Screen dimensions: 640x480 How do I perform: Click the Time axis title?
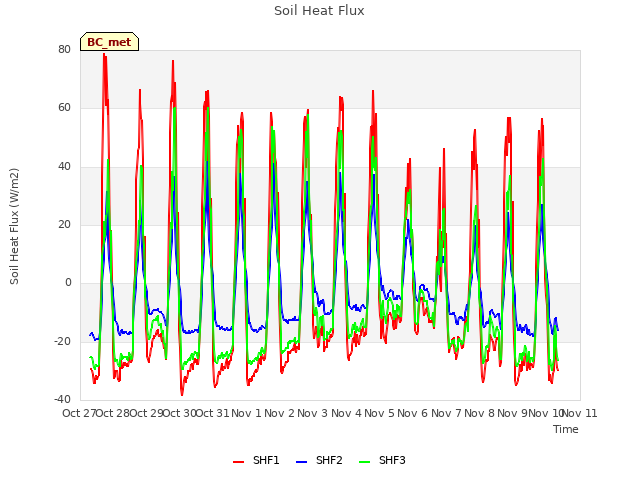566,429
